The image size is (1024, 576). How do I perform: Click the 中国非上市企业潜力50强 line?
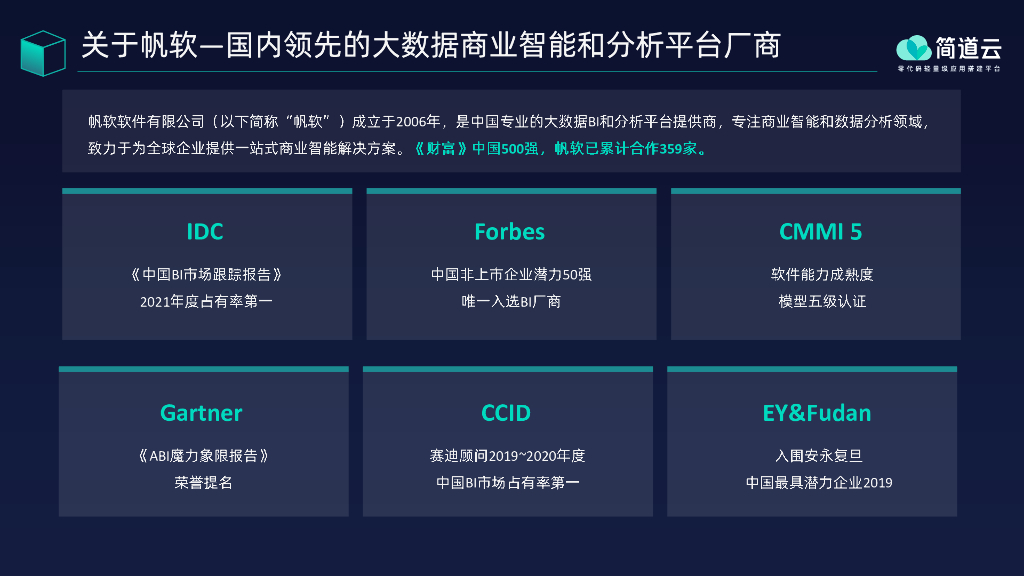[511, 274]
